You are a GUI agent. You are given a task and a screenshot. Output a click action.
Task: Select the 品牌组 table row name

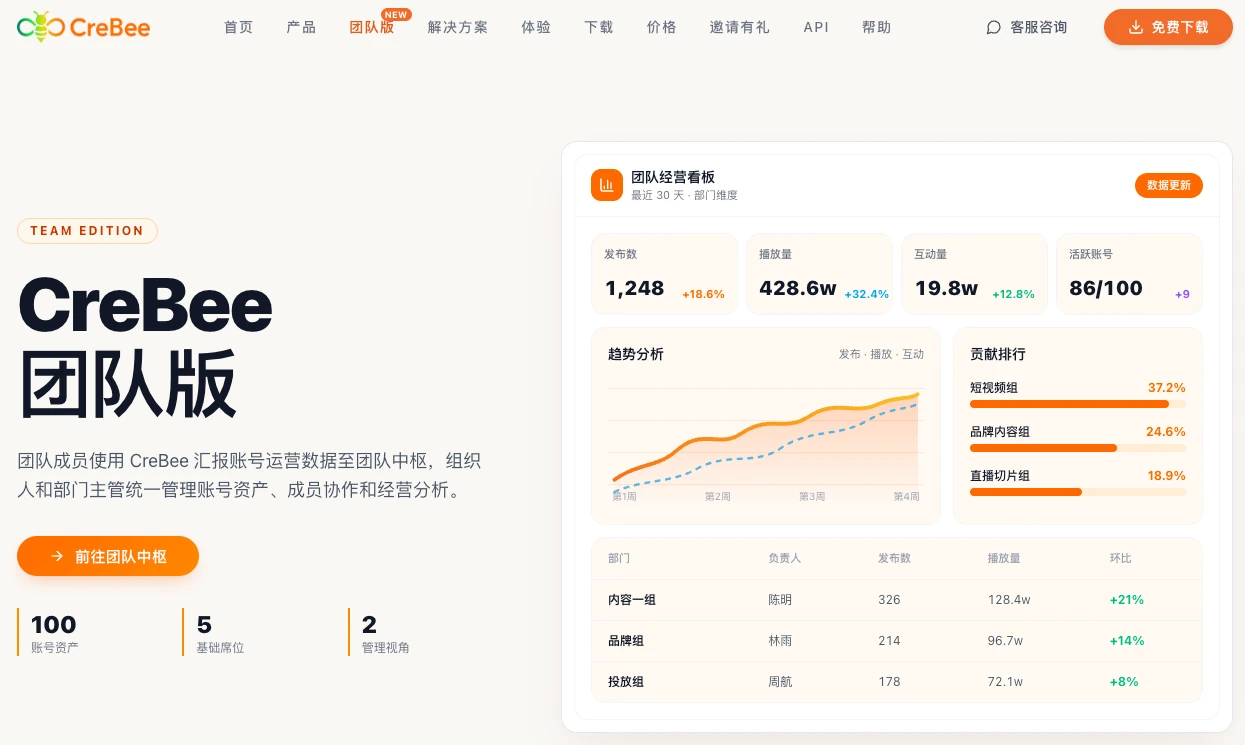tap(626, 640)
